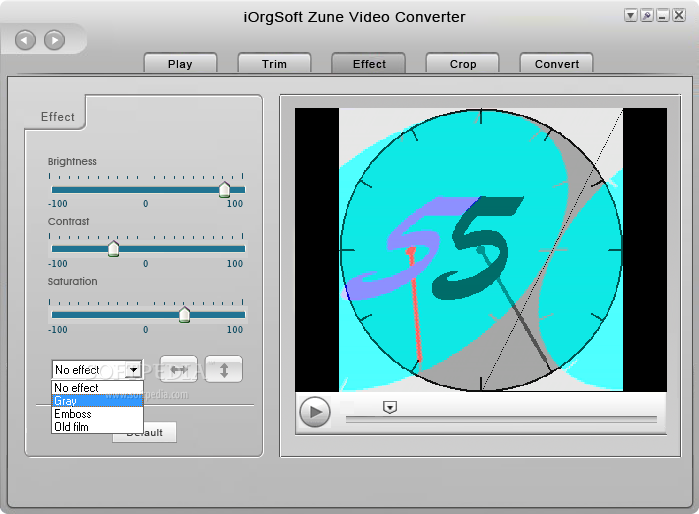The image size is (699, 514).
Task: Flip video vertically with arrow button
Action: (x=224, y=369)
